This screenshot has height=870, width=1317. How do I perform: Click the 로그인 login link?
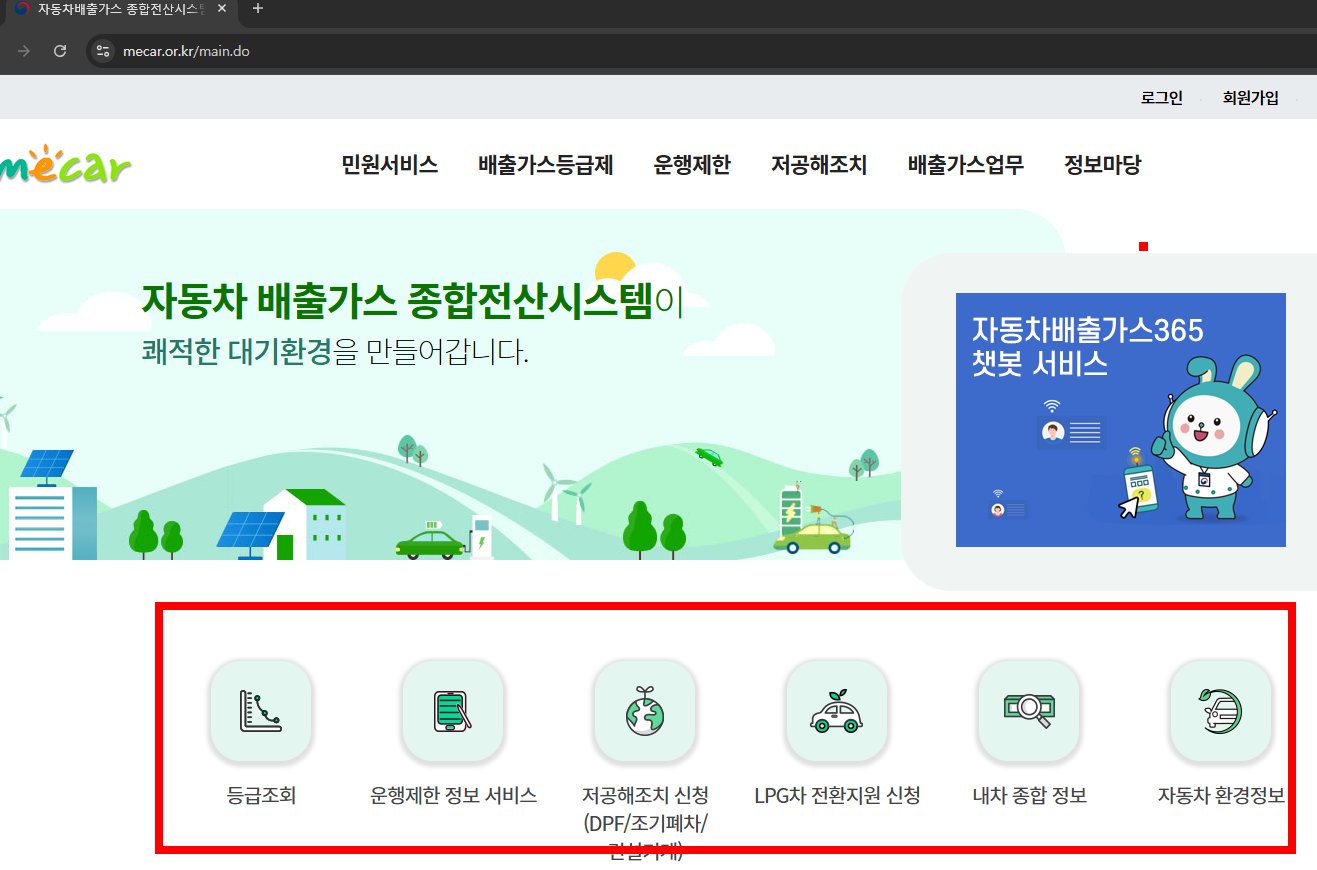tap(1161, 97)
